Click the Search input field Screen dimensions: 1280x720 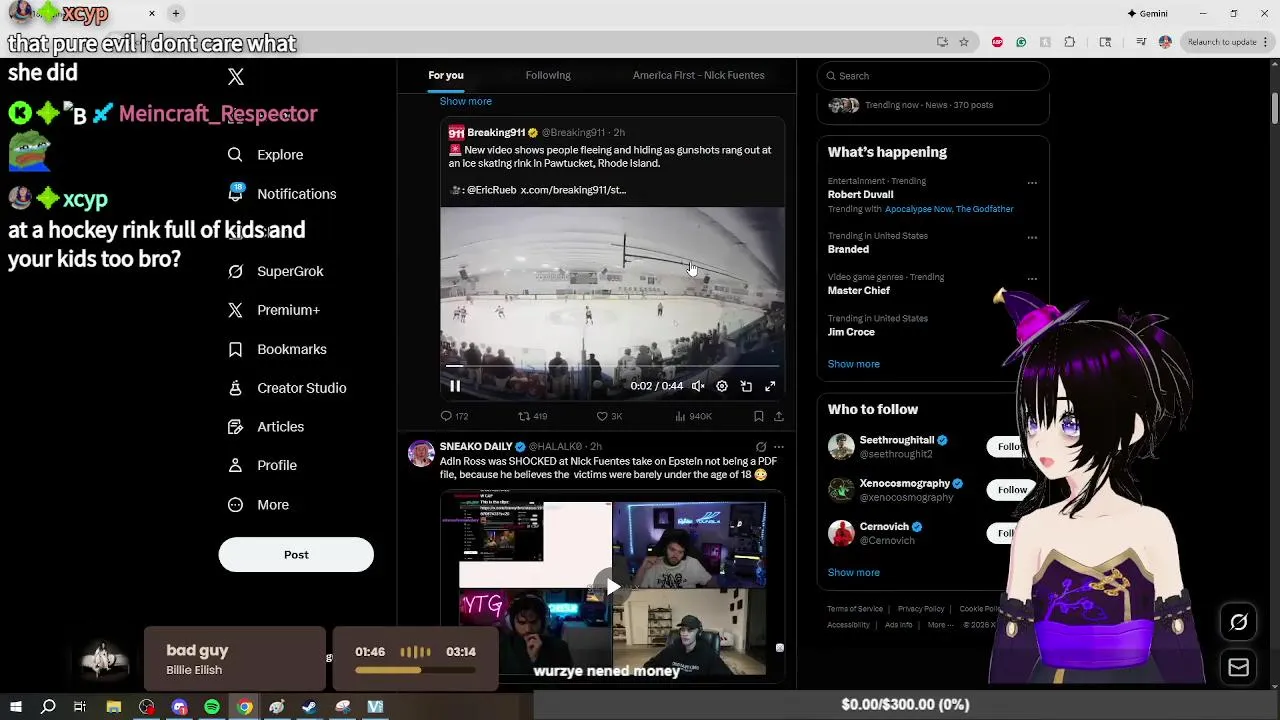coord(933,76)
